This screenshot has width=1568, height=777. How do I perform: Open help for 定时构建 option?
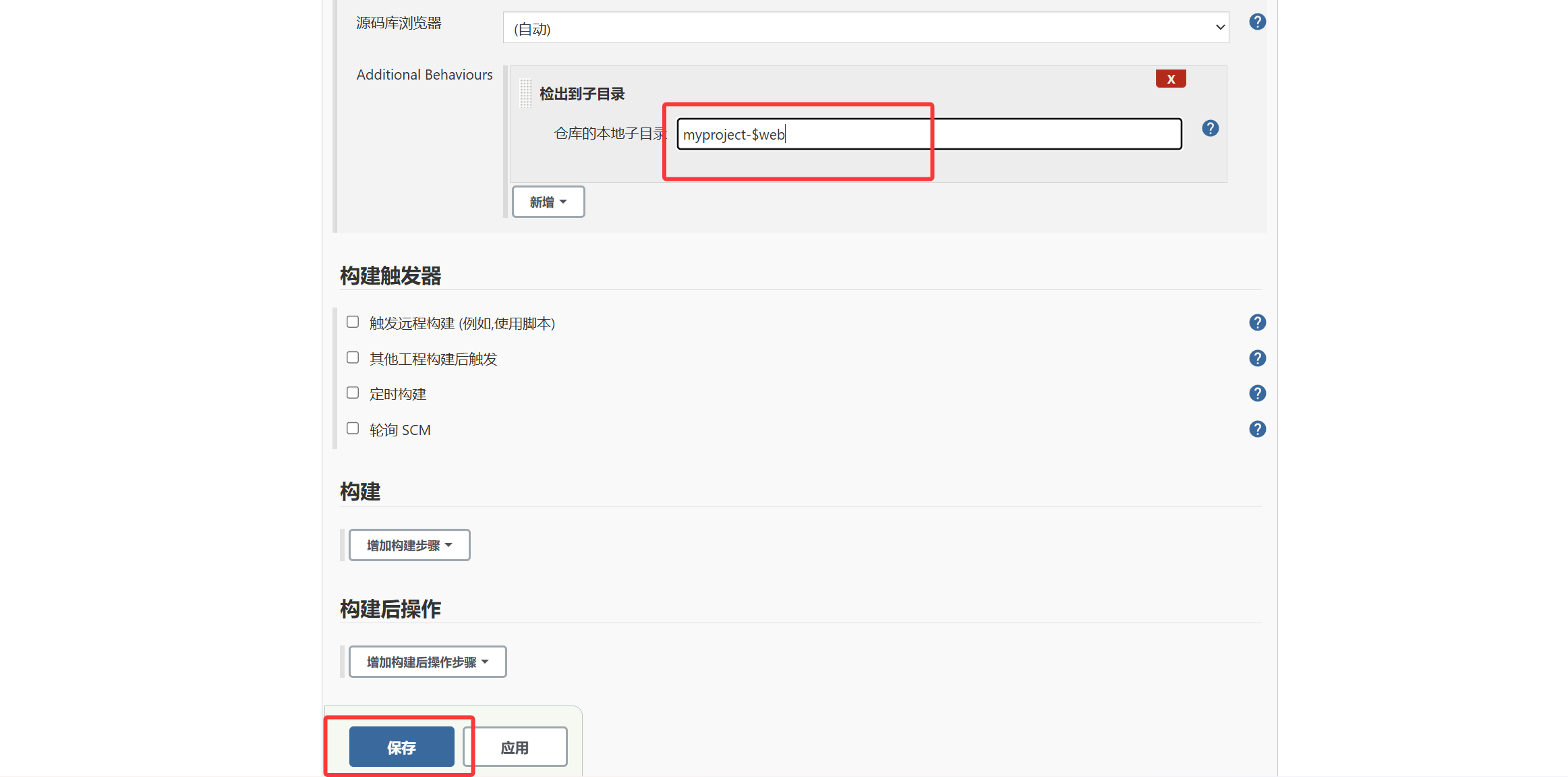[x=1257, y=393]
